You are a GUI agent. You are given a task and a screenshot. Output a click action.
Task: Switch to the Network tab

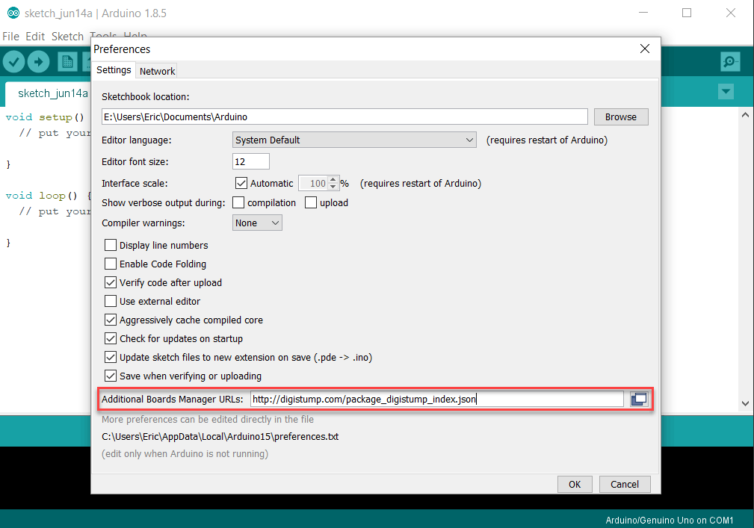click(157, 71)
